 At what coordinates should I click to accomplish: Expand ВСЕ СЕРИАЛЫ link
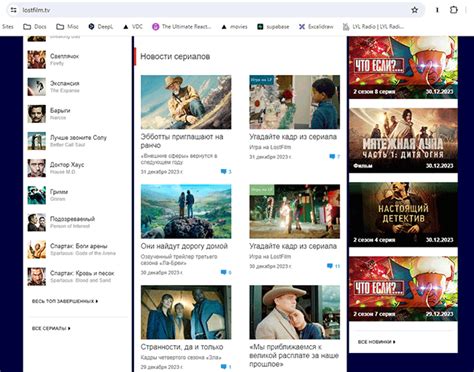tap(51, 328)
